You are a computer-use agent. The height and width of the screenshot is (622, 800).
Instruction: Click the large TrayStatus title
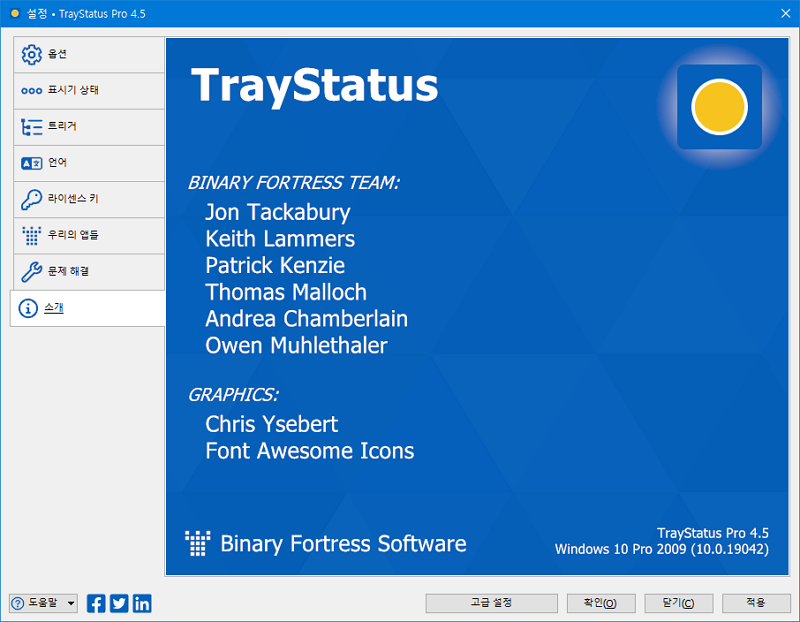314,86
